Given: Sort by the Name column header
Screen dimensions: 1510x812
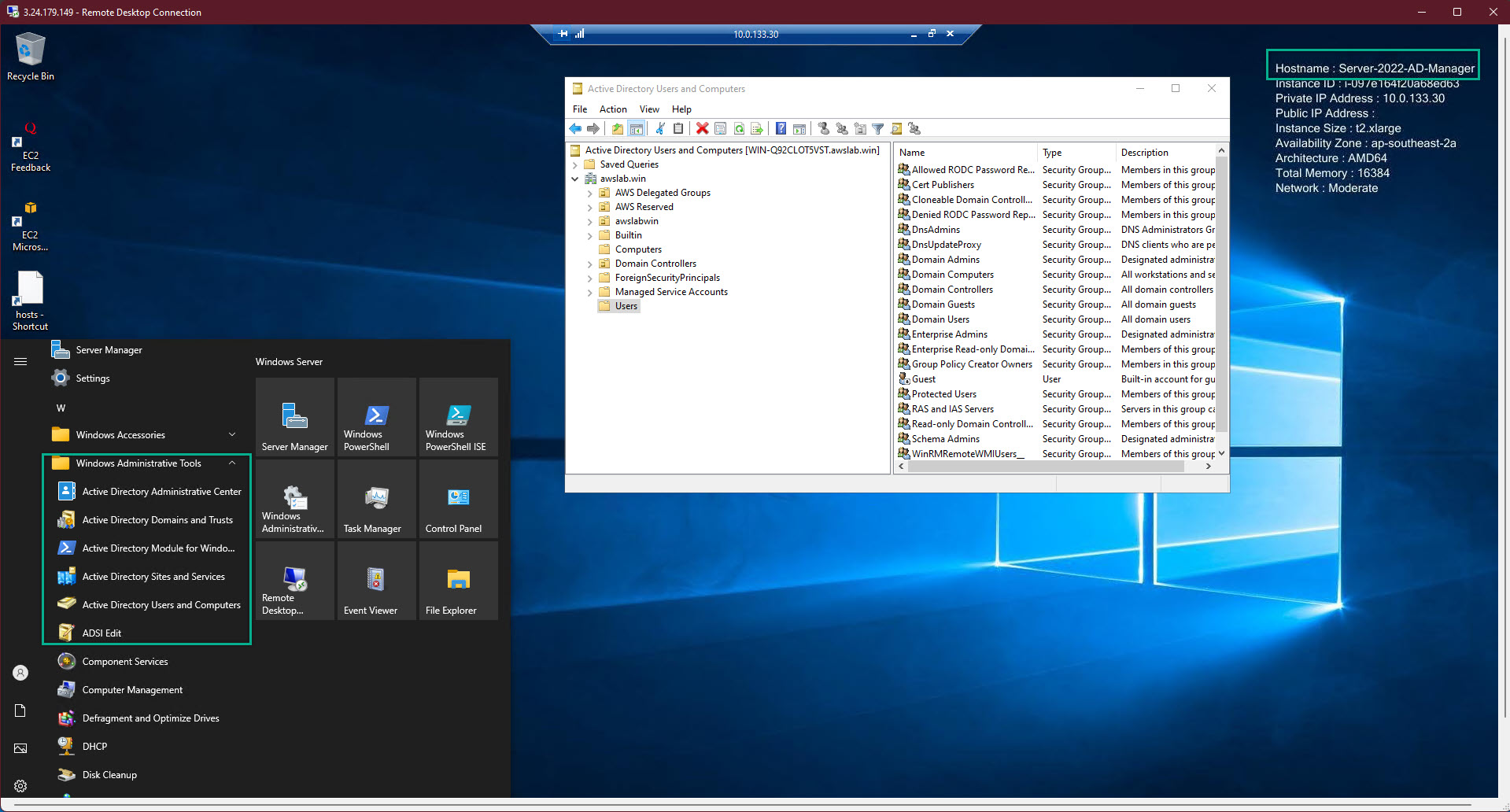Looking at the screenshot, I should point(966,153).
